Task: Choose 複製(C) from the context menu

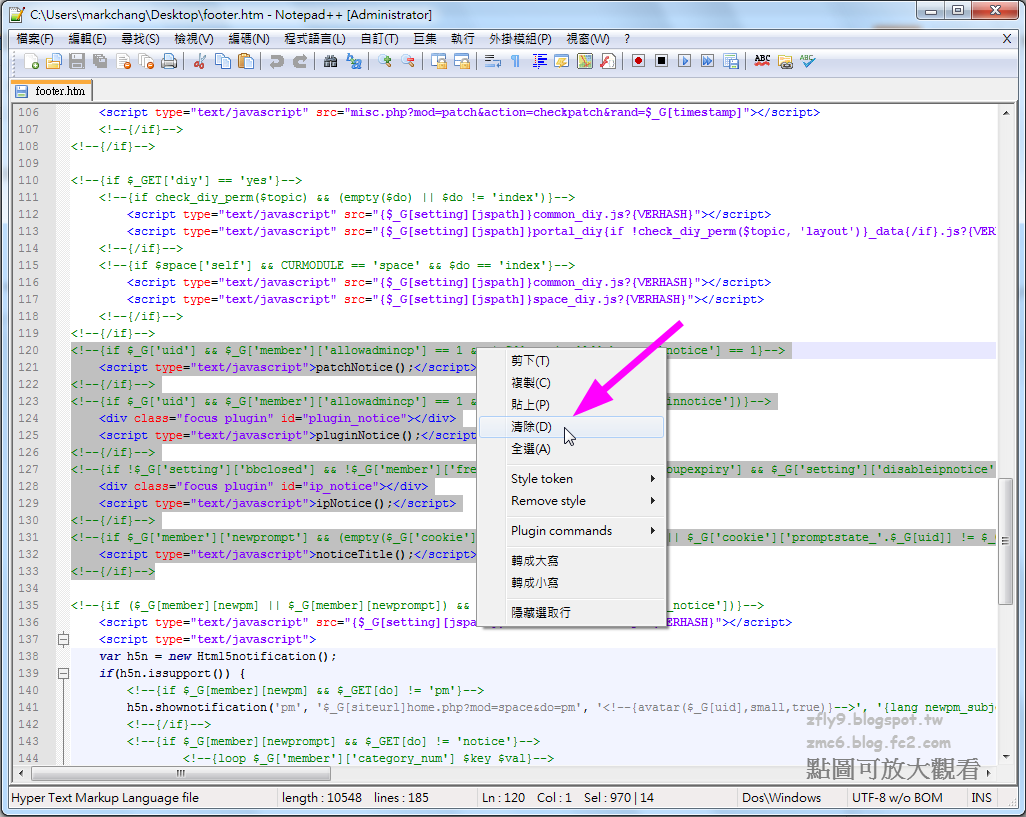Action: click(x=571, y=383)
